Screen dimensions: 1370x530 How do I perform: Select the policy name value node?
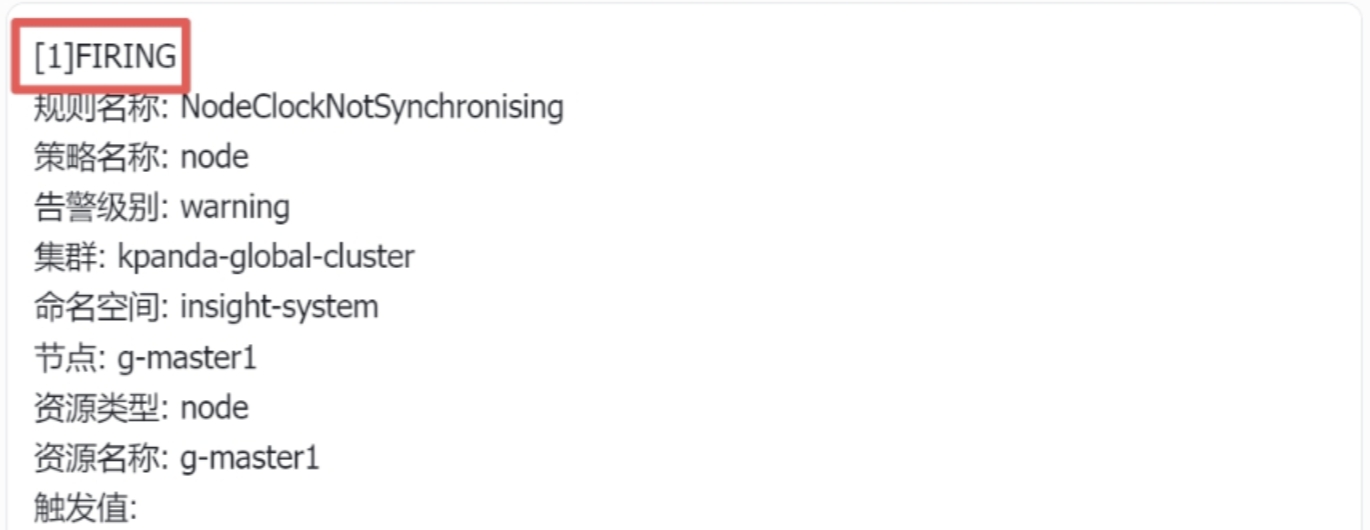coord(214,157)
